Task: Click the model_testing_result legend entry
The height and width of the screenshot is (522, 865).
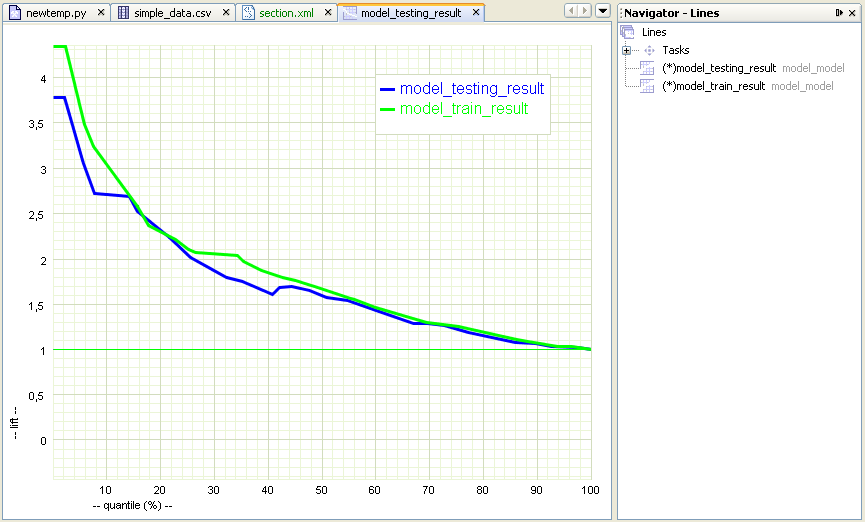Action: (x=472, y=88)
